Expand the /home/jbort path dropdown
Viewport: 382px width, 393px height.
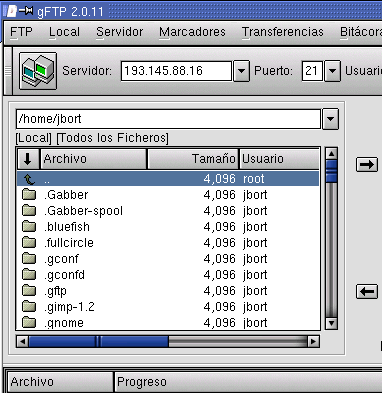point(330,119)
